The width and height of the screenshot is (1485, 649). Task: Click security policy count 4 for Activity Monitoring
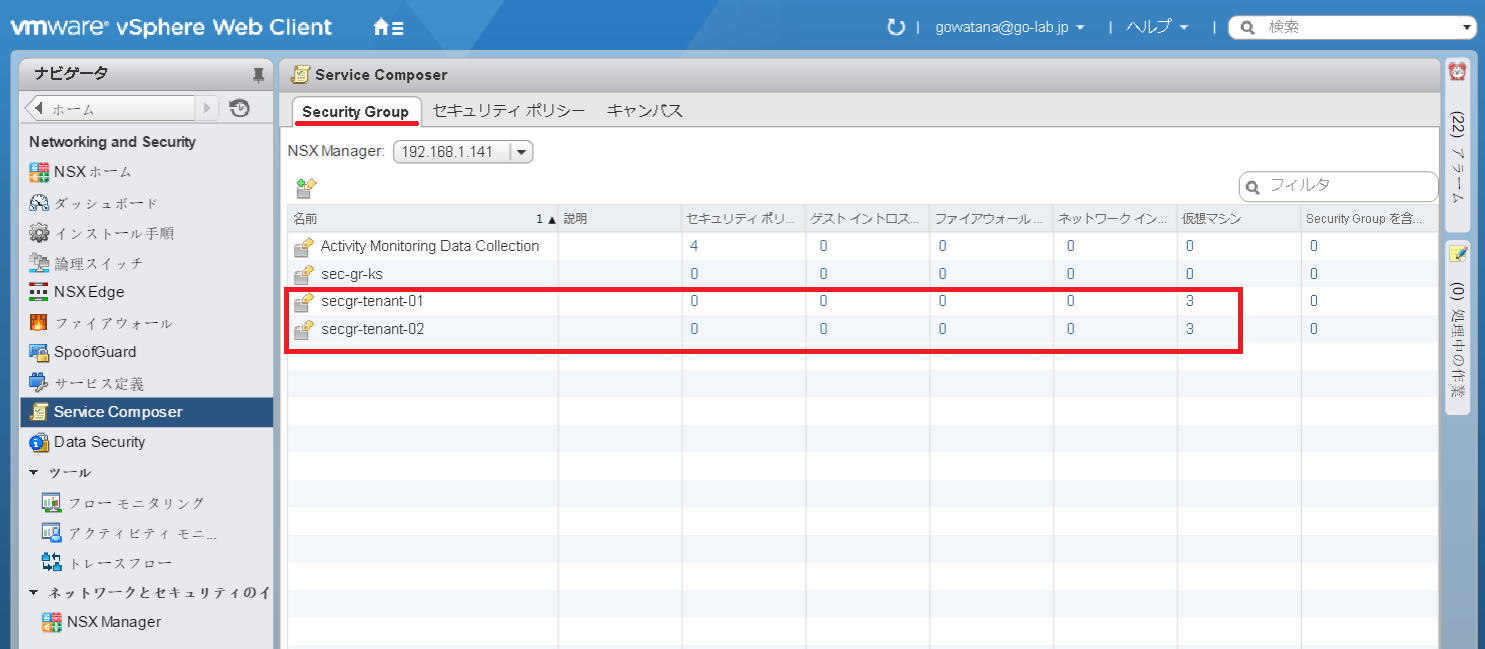pos(694,246)
